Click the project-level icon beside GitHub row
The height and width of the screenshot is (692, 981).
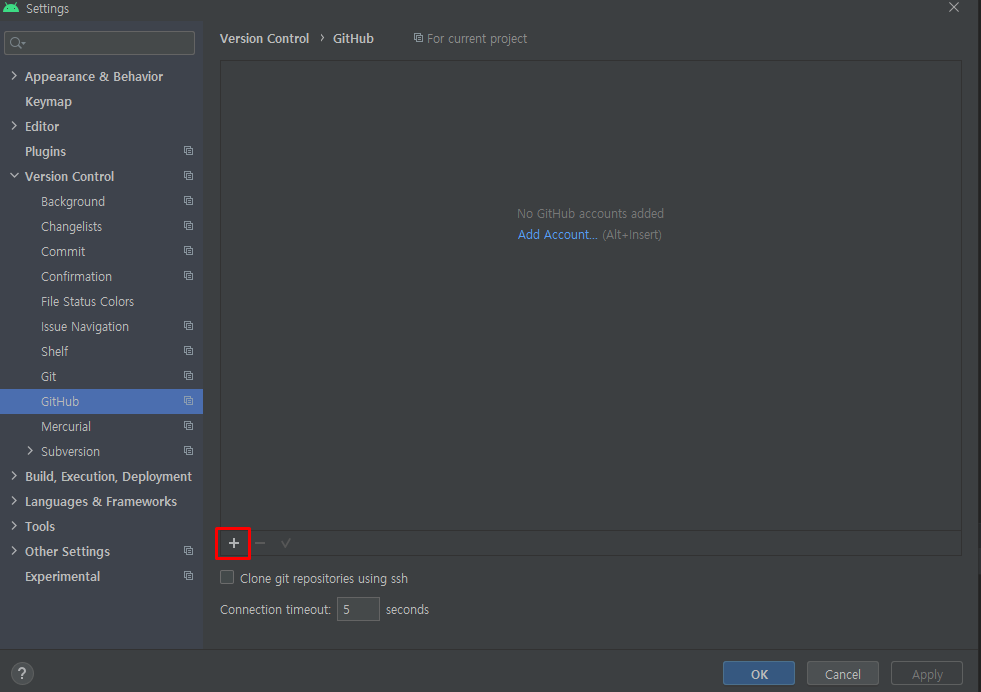click(x=188, y=401)
